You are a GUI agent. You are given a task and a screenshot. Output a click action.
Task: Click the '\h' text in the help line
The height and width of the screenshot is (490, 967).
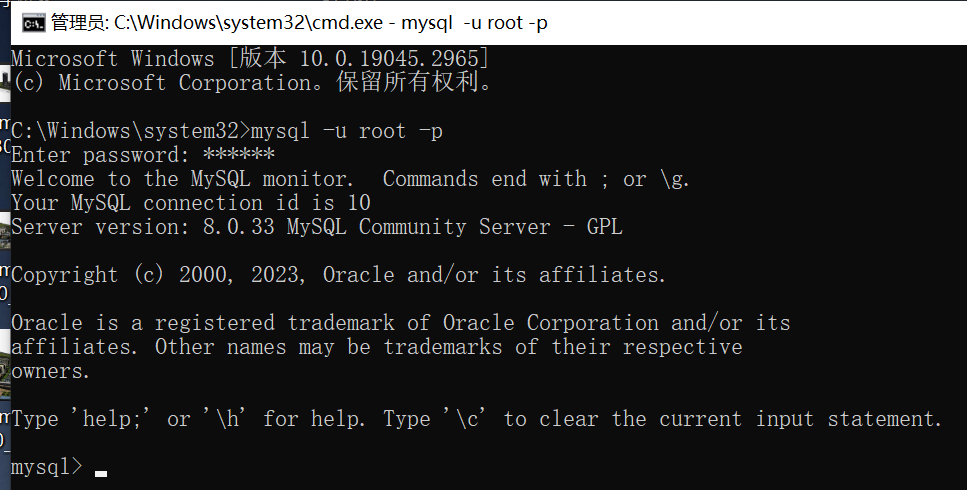pyautogui.click(x=226, y=417)
